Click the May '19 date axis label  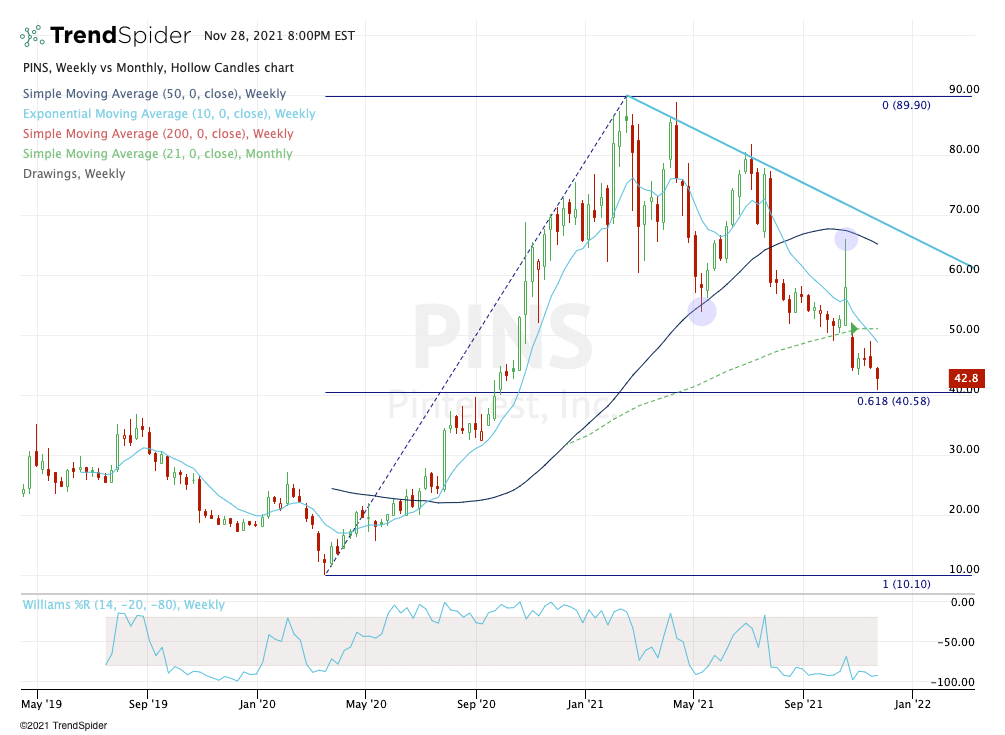pos(42,704)
